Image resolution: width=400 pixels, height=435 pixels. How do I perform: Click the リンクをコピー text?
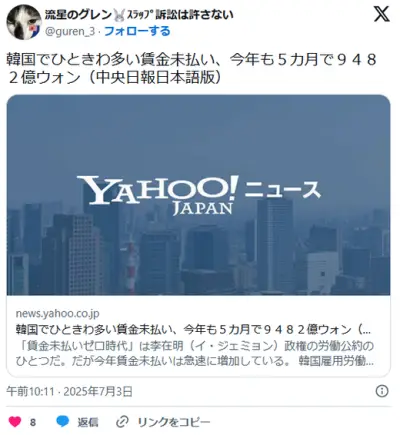174,422
